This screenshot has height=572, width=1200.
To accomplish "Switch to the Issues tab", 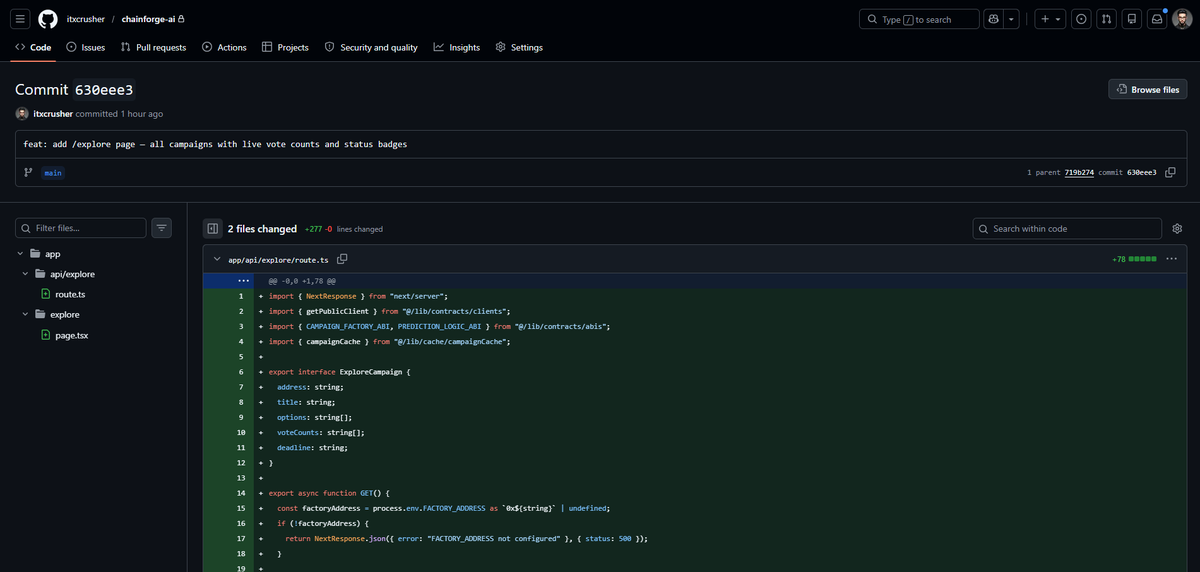I will pyautogui.click(x=85, y=47).
